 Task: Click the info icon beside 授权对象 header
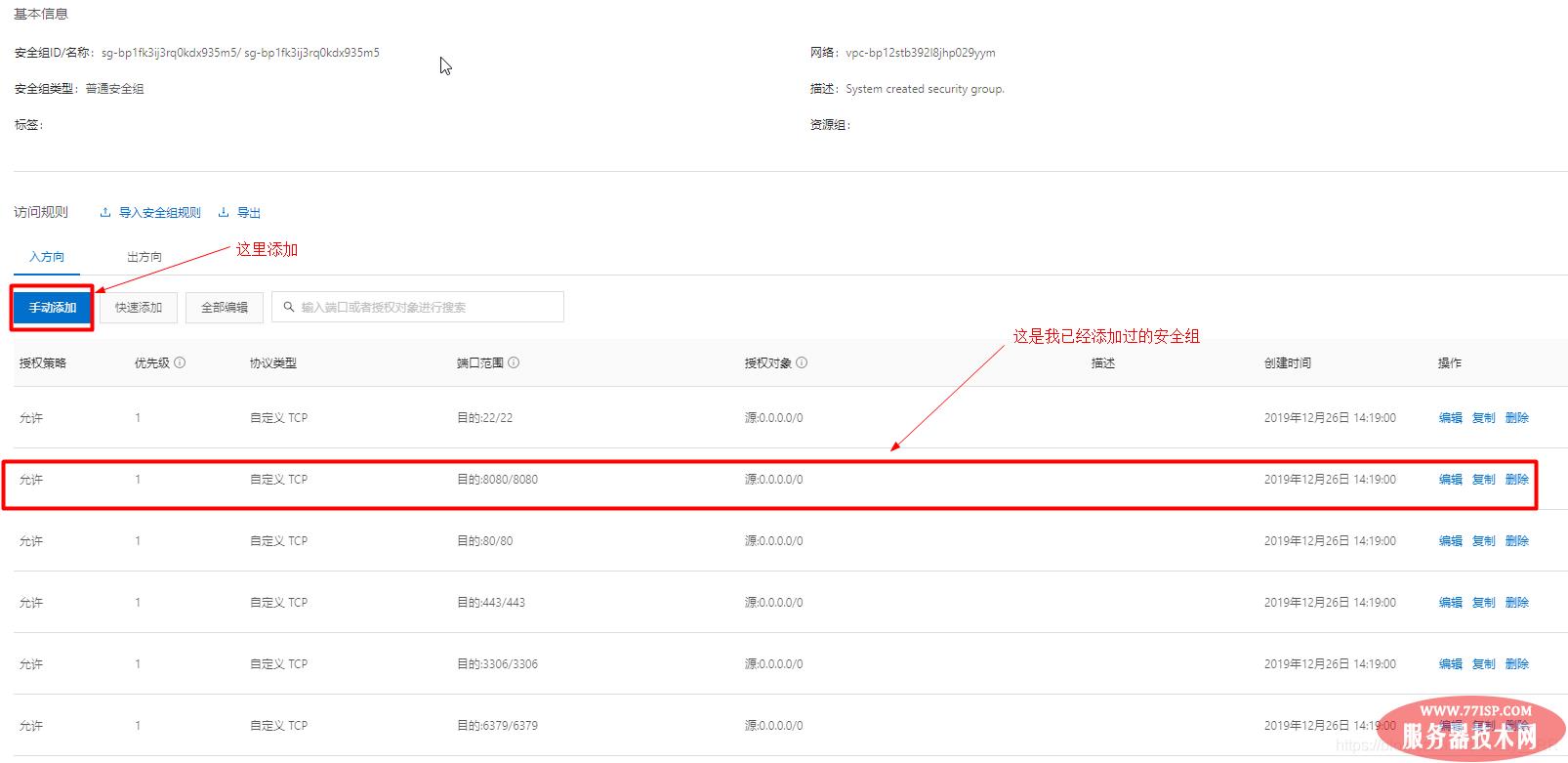pyautogui.click(x=802, y=362)
